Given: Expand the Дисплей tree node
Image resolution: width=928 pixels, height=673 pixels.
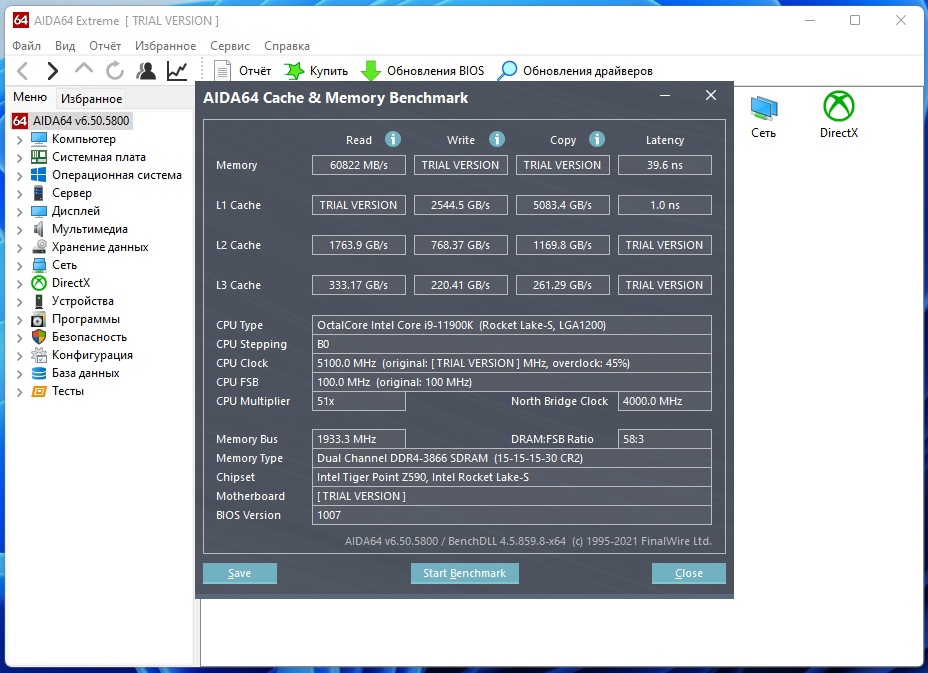Looking at the screenshot, I should coord(20,212).
